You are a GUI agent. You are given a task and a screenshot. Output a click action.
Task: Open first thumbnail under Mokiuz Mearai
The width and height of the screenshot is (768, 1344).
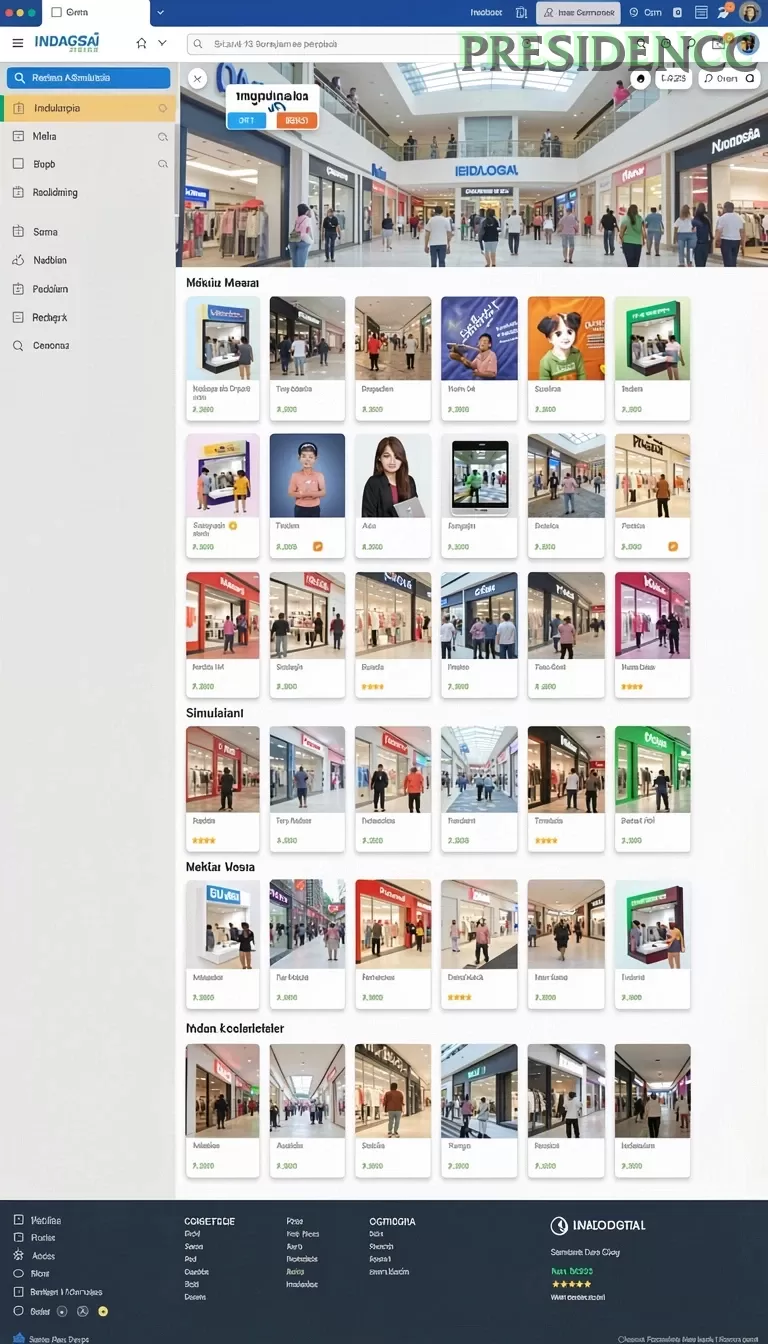coord(222,338)
